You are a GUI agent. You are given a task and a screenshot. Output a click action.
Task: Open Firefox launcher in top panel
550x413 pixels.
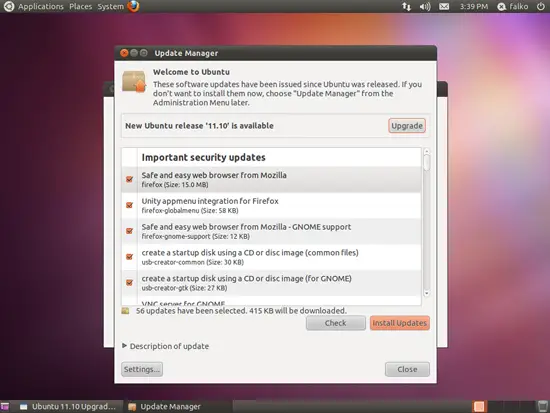tap(133, 6)
